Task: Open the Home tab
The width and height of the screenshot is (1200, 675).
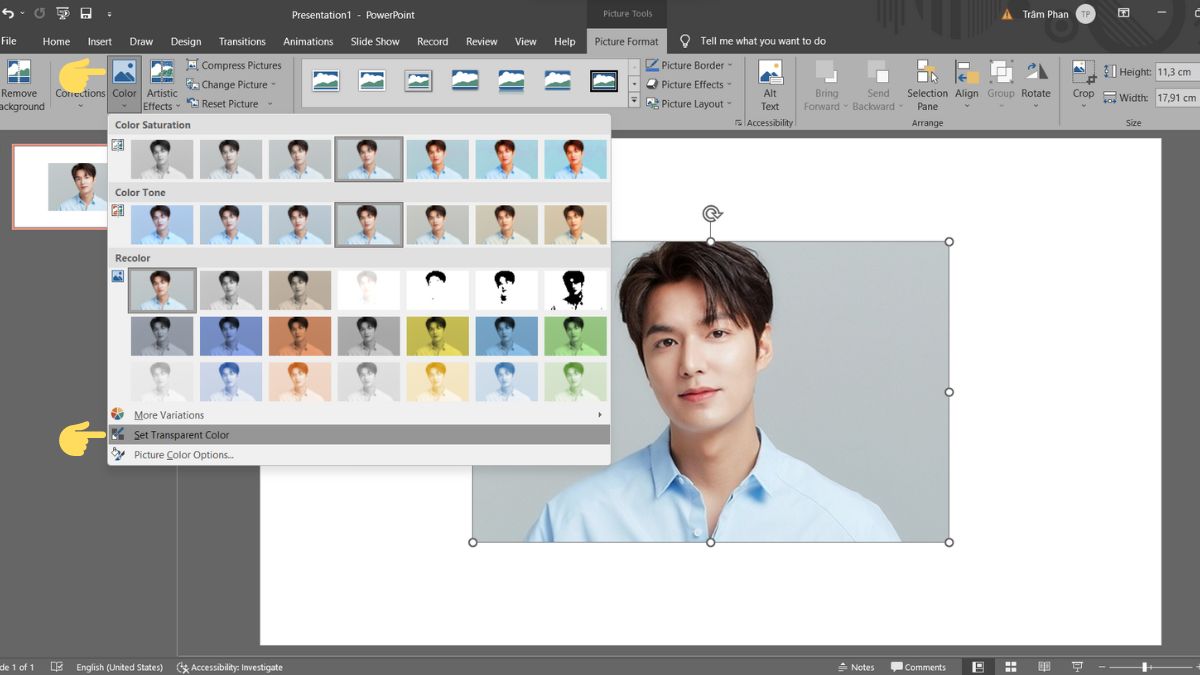Action: point(56,41)
